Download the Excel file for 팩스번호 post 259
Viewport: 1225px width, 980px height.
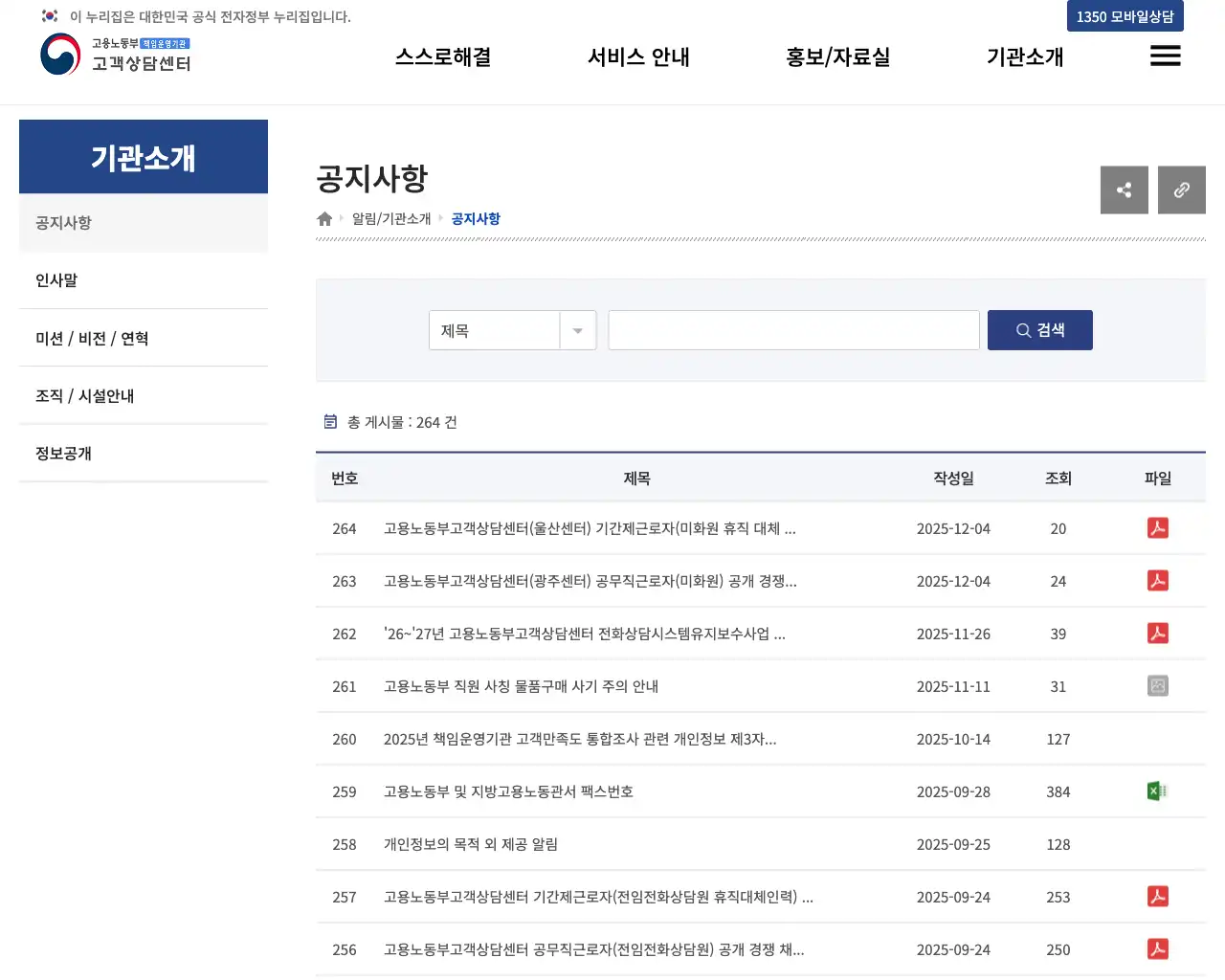click(x=1157, y=791)
